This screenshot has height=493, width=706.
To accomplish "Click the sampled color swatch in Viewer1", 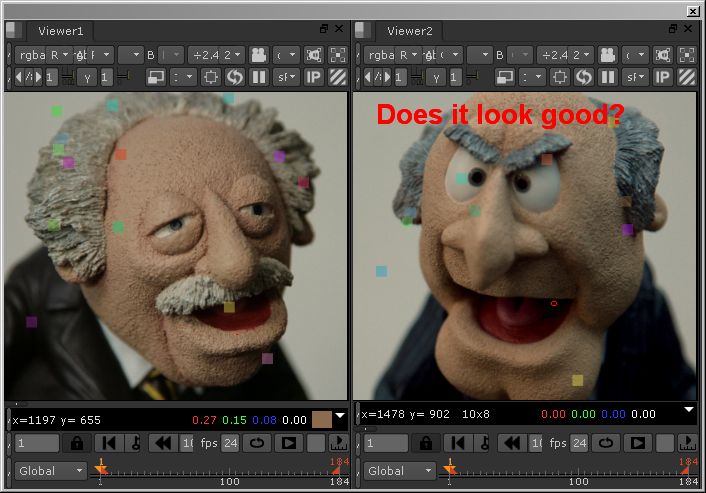I will 322,420.
